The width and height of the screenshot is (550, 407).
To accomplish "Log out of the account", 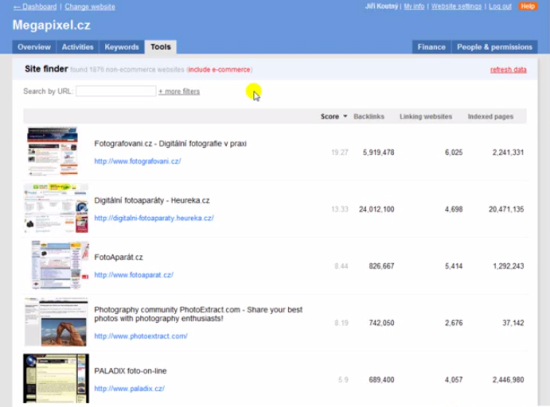I will point(500,6).
